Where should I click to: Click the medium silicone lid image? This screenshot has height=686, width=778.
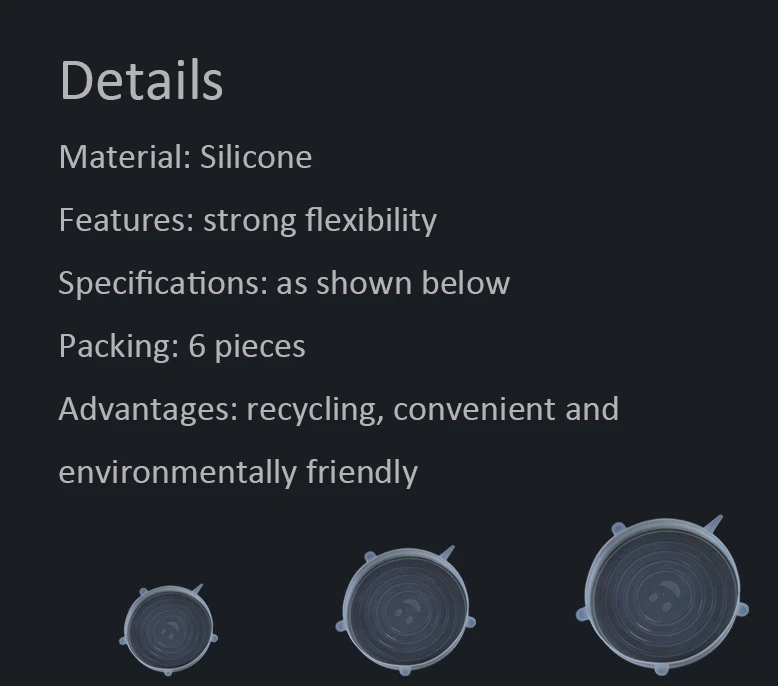pos(405,611)
